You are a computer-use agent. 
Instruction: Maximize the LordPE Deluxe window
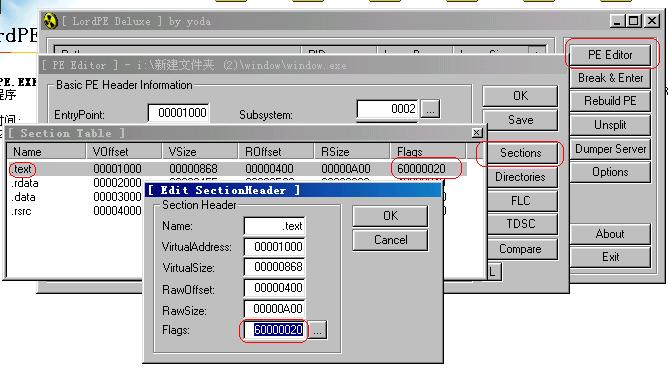point(633,20)
